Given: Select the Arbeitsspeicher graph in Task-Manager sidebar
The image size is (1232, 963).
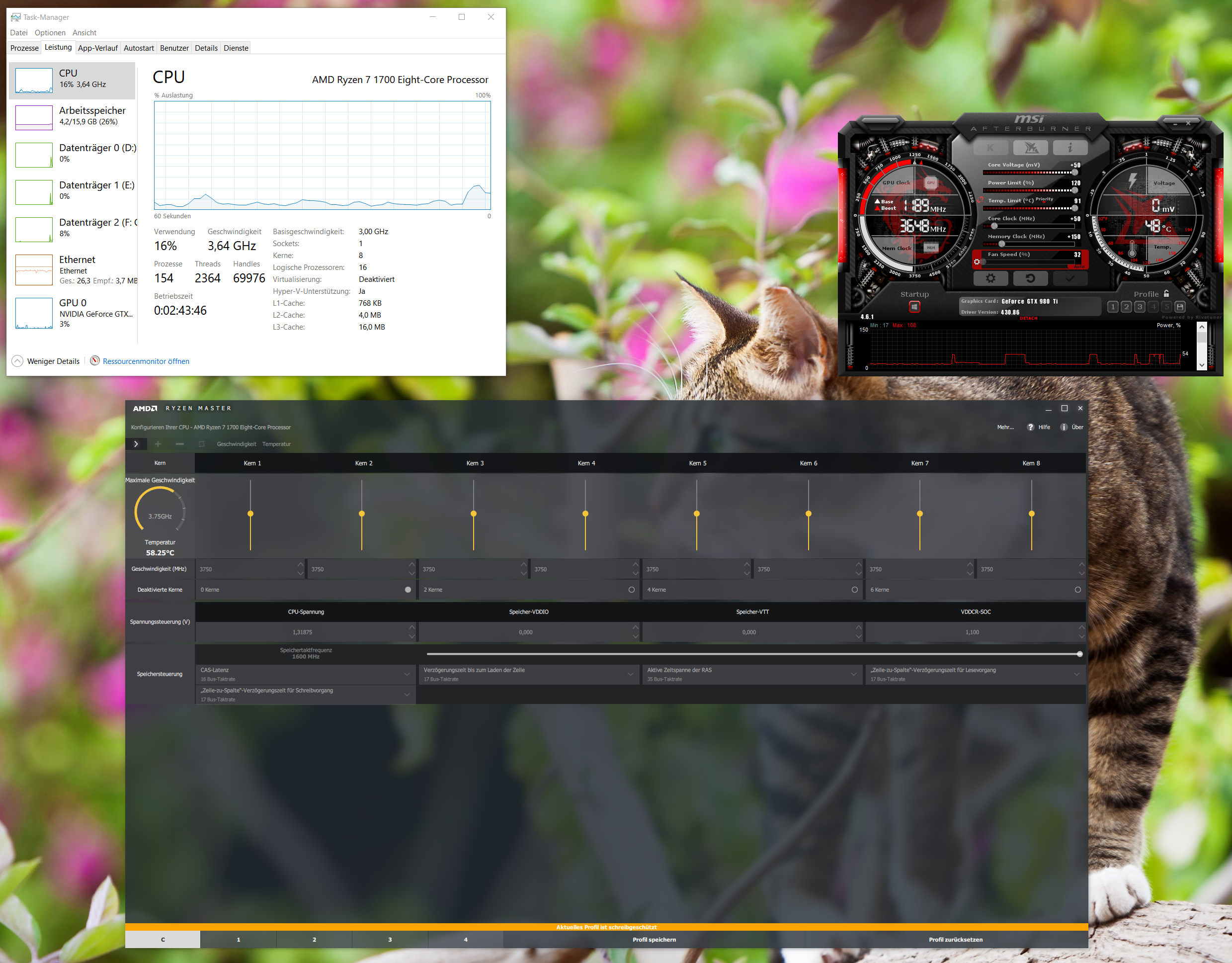Looking at the screenshot, I should 34,117.
